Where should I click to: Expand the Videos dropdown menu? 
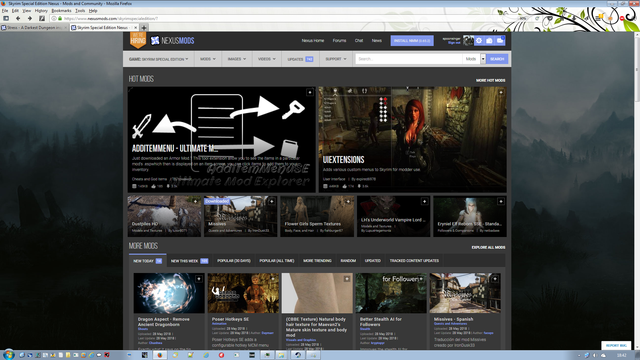[267, 59]
